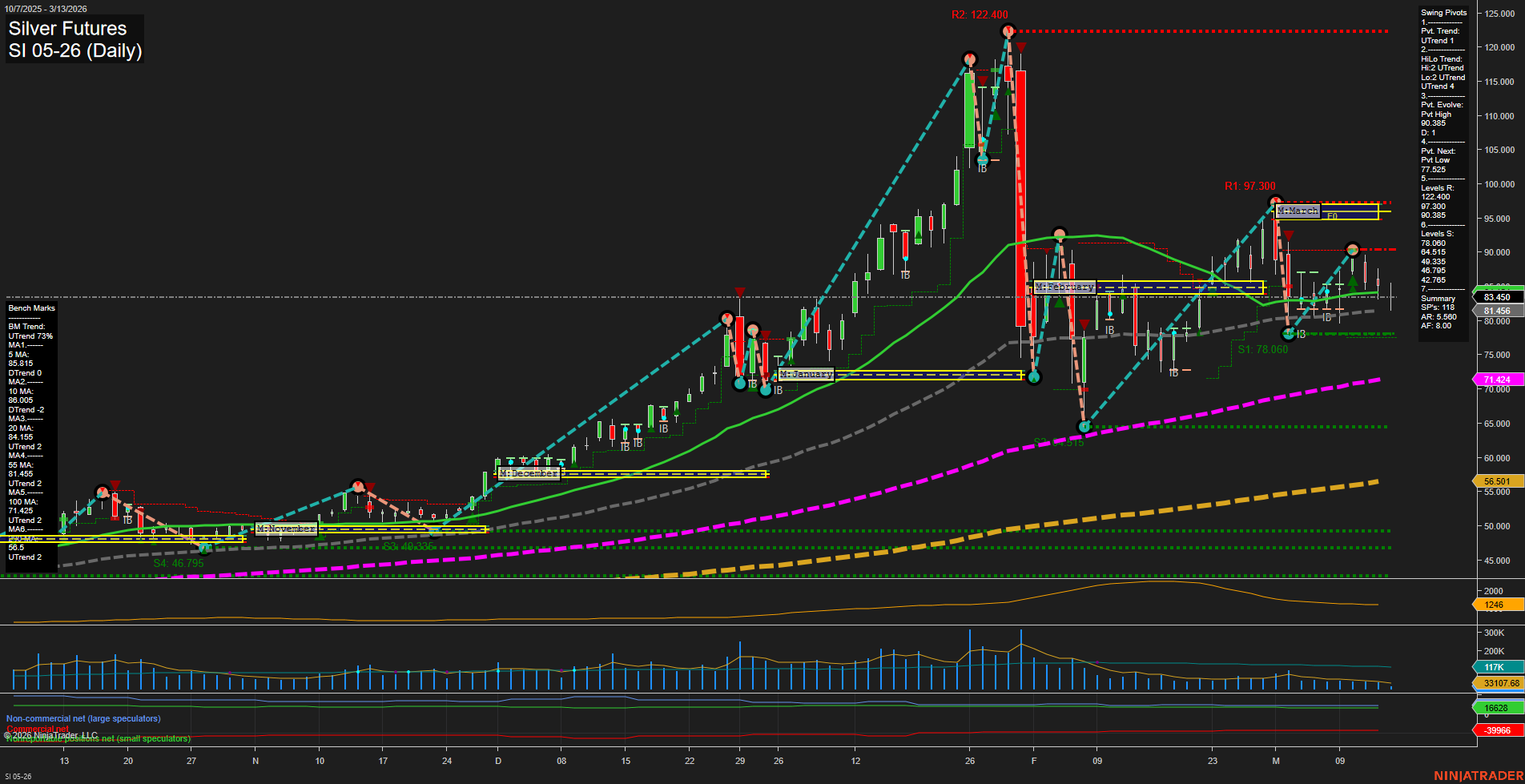Click the circled swing-high pivot marker at 122.400
The height and width of the screenshot is (784, 1525).
[x=1007, y=32]
